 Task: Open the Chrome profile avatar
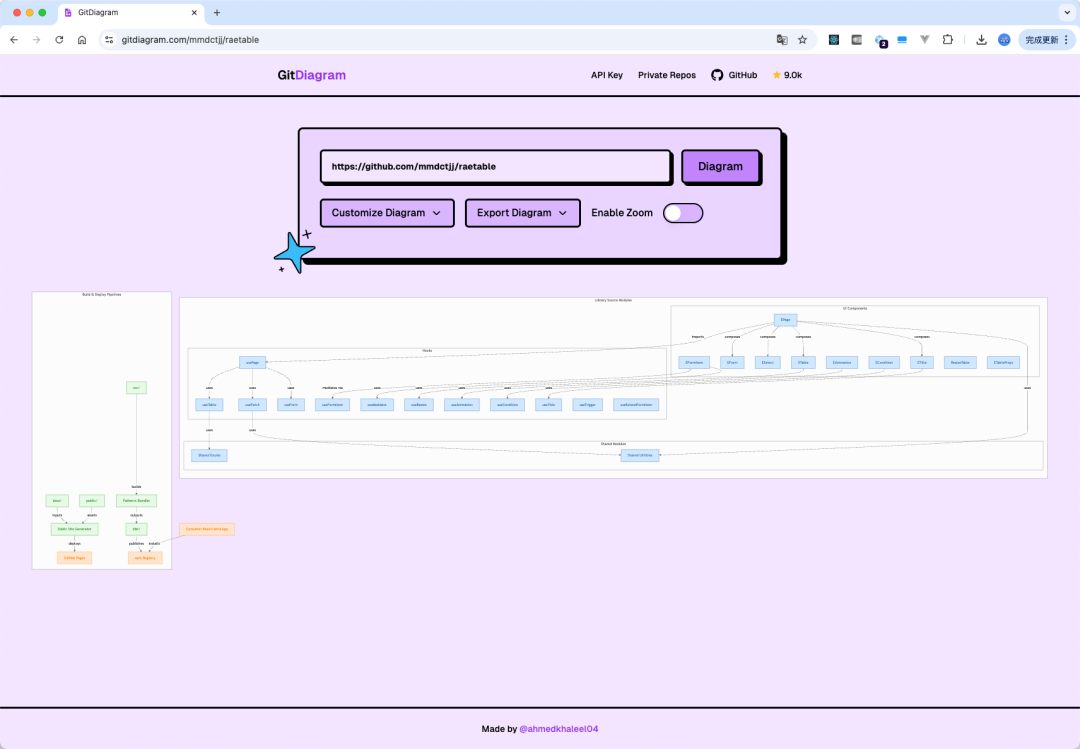[x=1004, y=40]
